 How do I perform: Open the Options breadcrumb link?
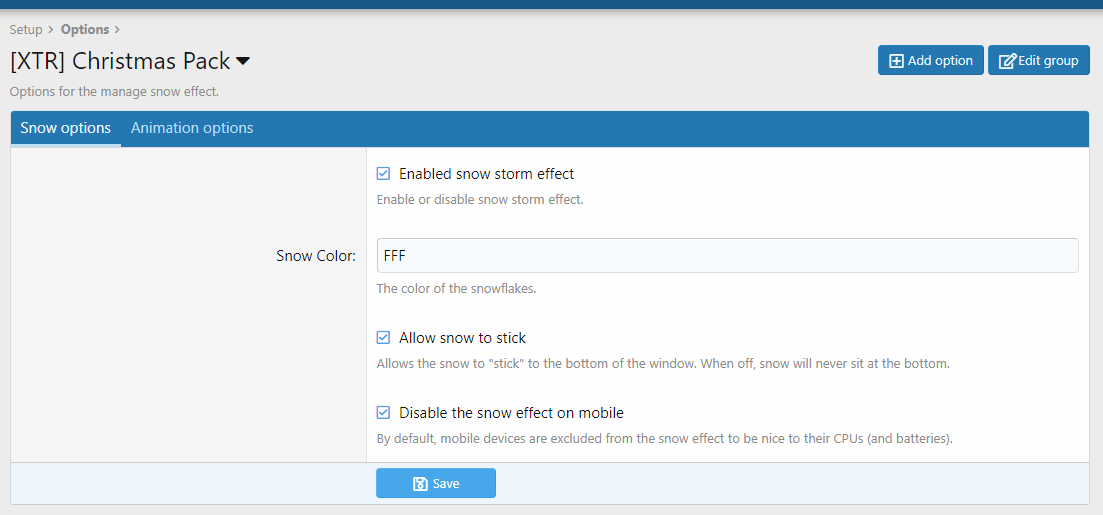(85, 30)
